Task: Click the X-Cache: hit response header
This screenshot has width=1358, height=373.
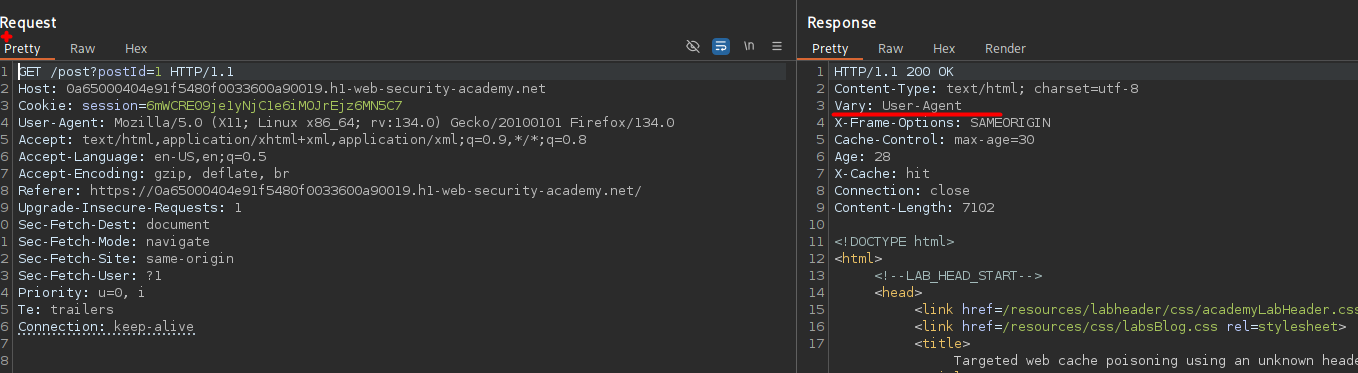Action: [882, 174]
